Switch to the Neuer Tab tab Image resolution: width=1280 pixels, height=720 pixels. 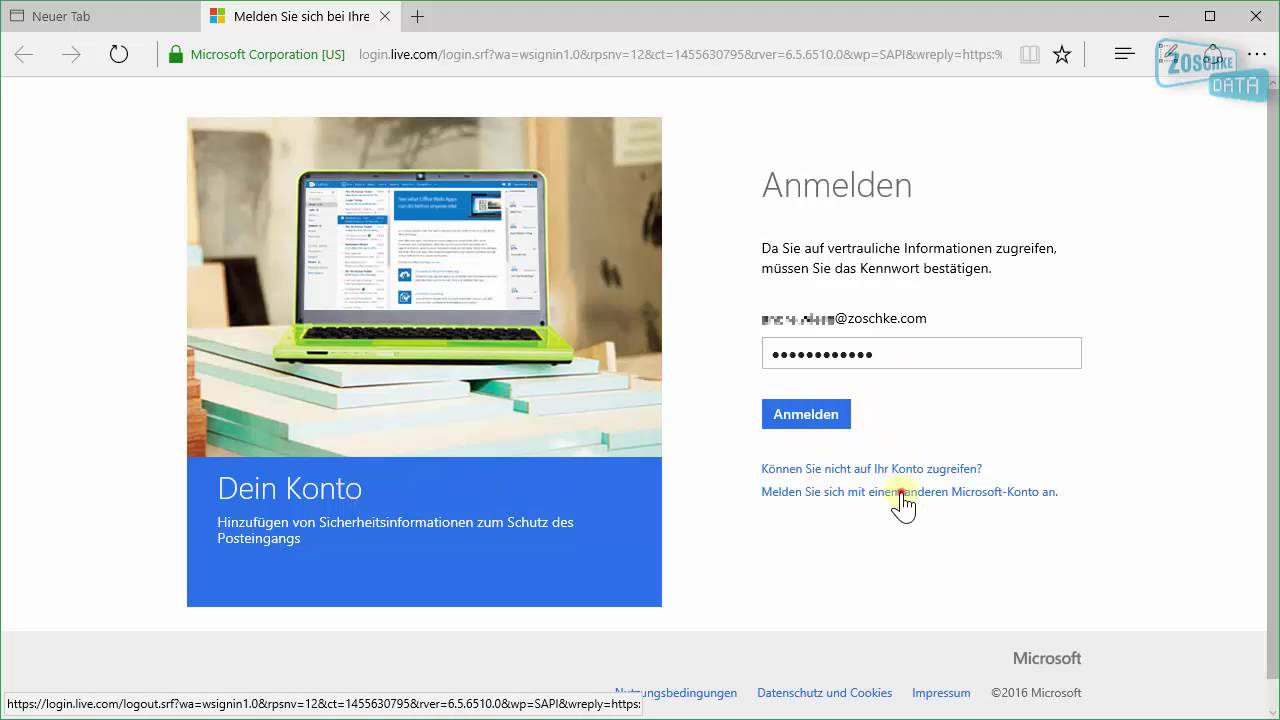100,17
